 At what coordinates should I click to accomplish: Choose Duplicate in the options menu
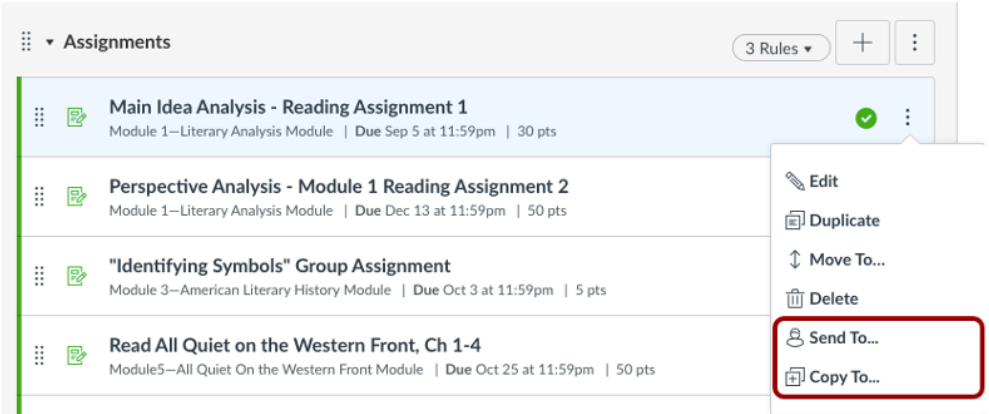(833, 220)
